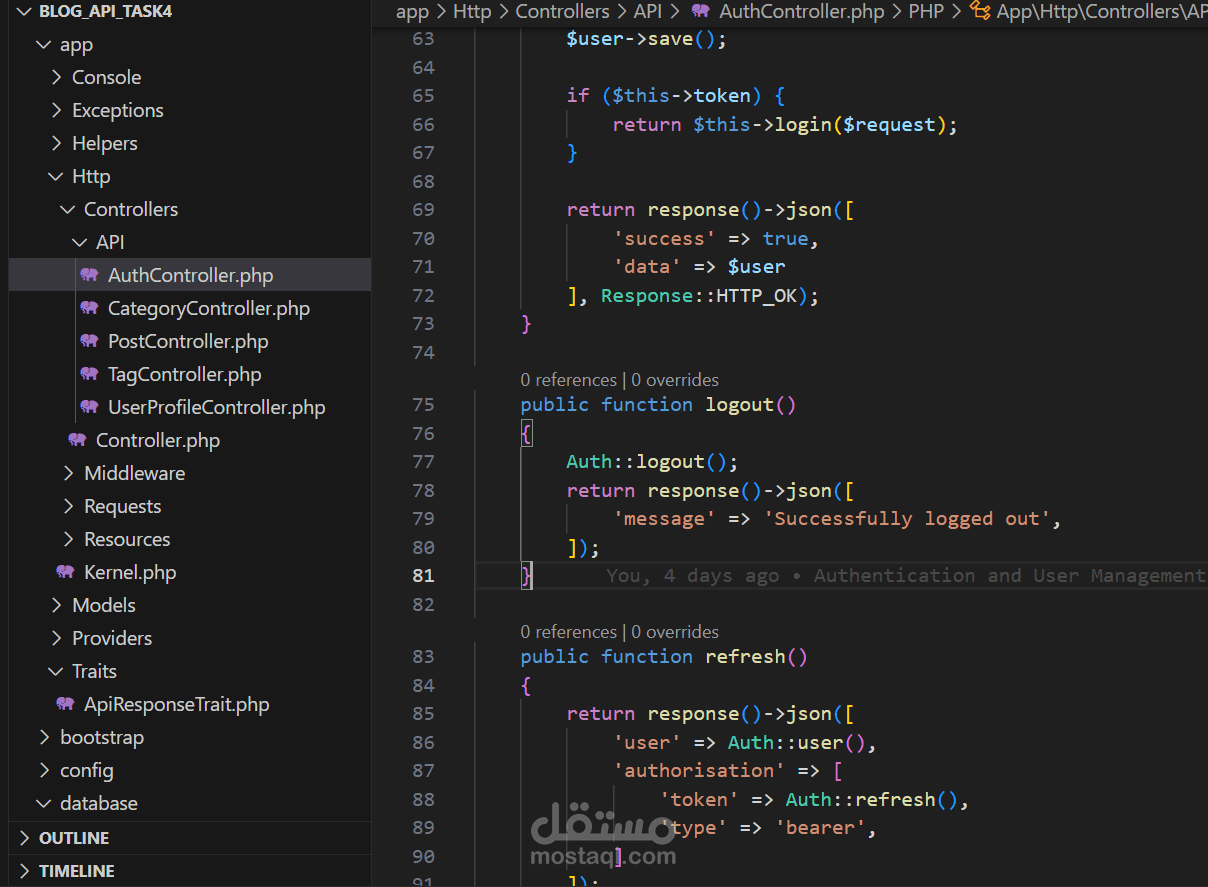Collapse the Traits folder
Image resolution: width=1208 pixels, height=887 pixels.
[55, 671]
